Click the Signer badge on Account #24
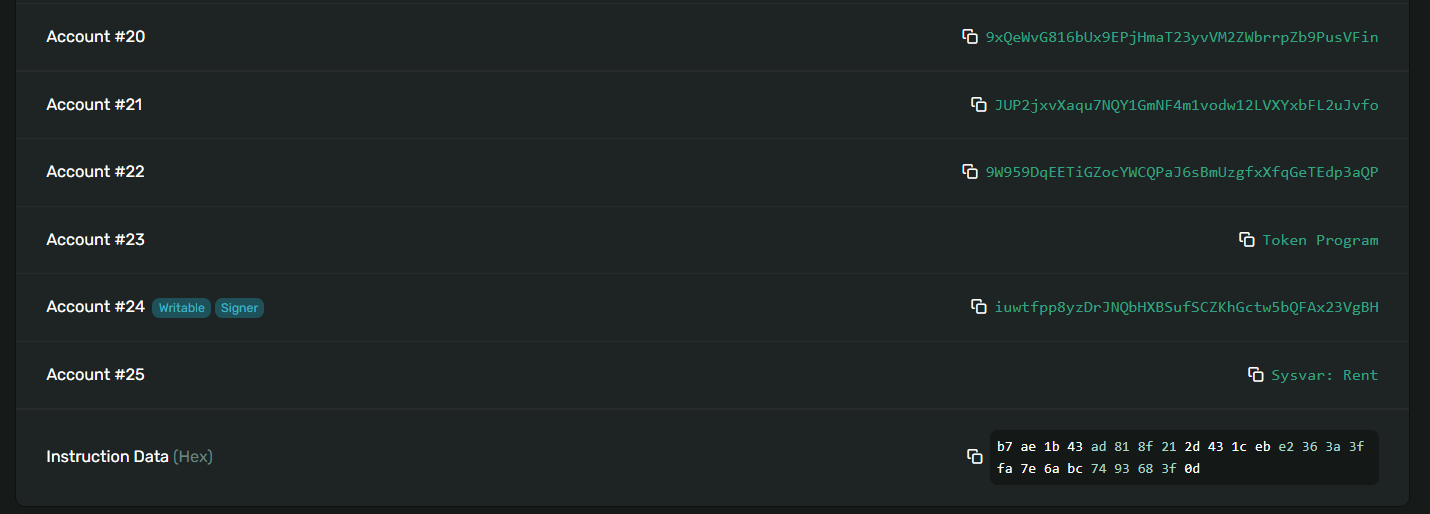Image resolution: width=1430 pixels, height=514 pixels. 239,308
